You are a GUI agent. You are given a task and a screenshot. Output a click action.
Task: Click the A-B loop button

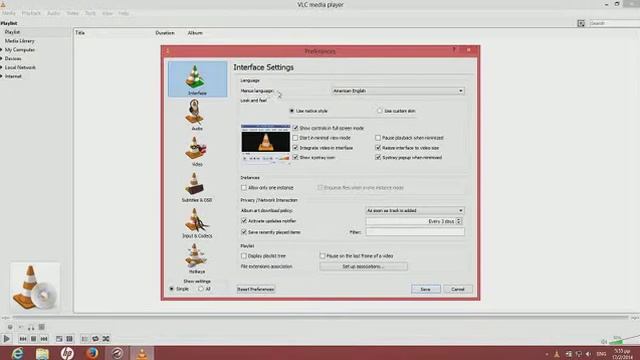[x=31, y=327]
